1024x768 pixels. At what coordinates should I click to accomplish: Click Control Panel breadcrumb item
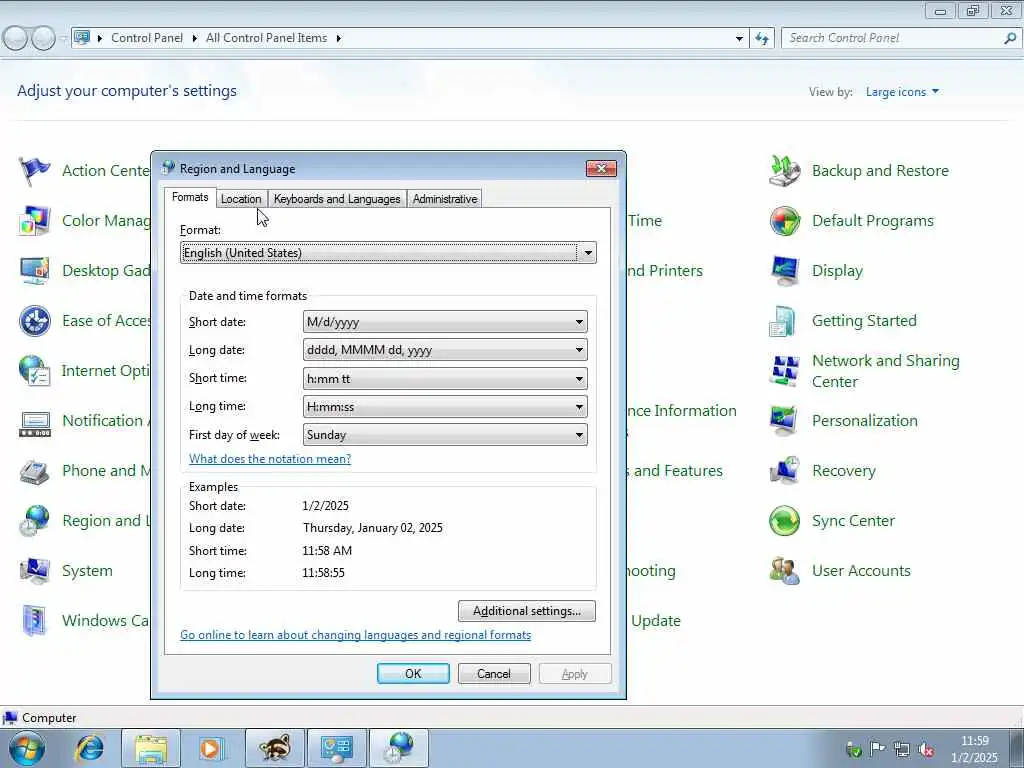[147, 38]
